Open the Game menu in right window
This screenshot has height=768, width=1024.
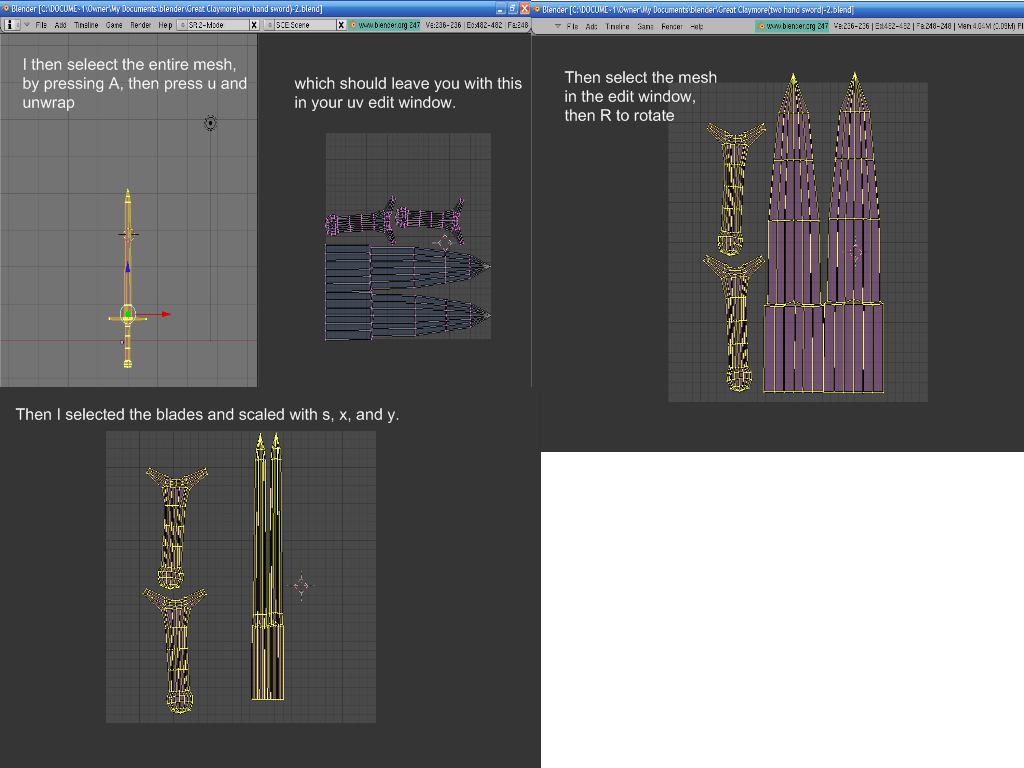[x=645, y=26]
